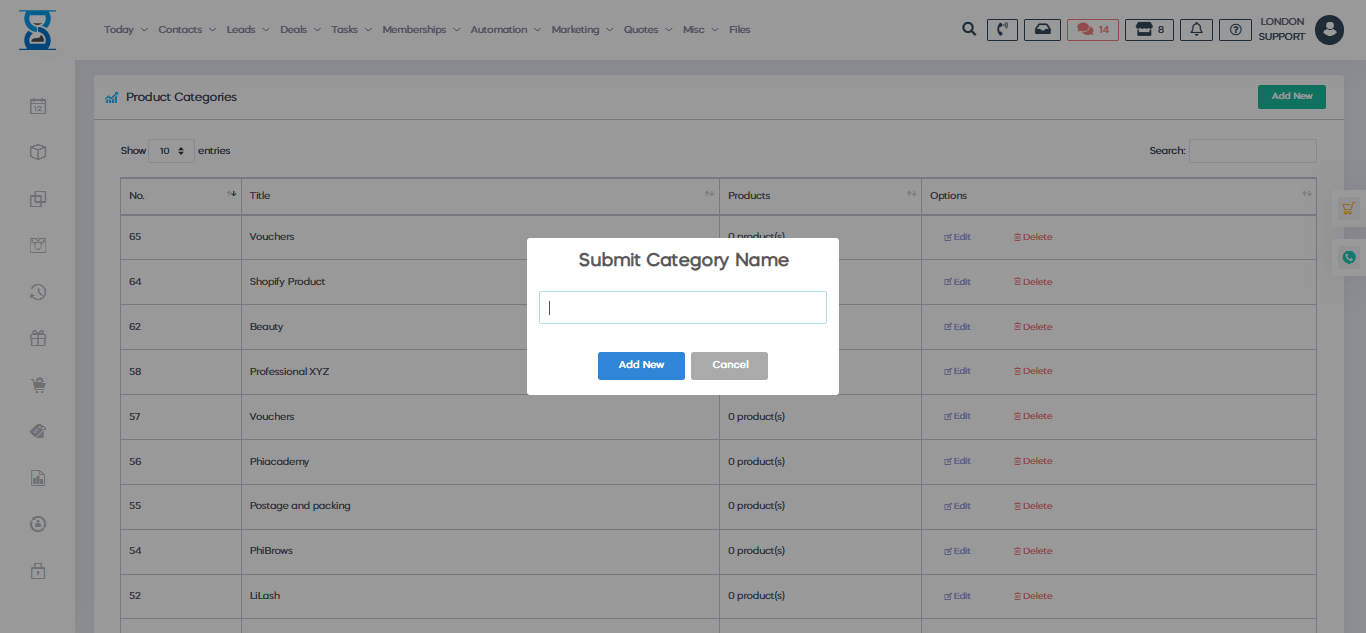The height and width of the screenshot is (633, 1366).
Task: Click the Add New button in the dialog
Action: tap(641, 365)
